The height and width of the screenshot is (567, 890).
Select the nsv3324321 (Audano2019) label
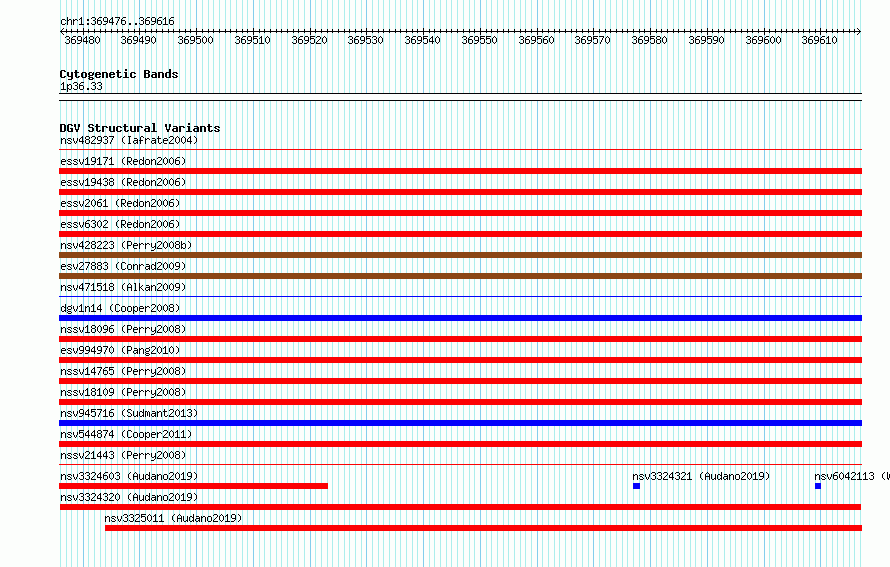(x=701, y=476)
